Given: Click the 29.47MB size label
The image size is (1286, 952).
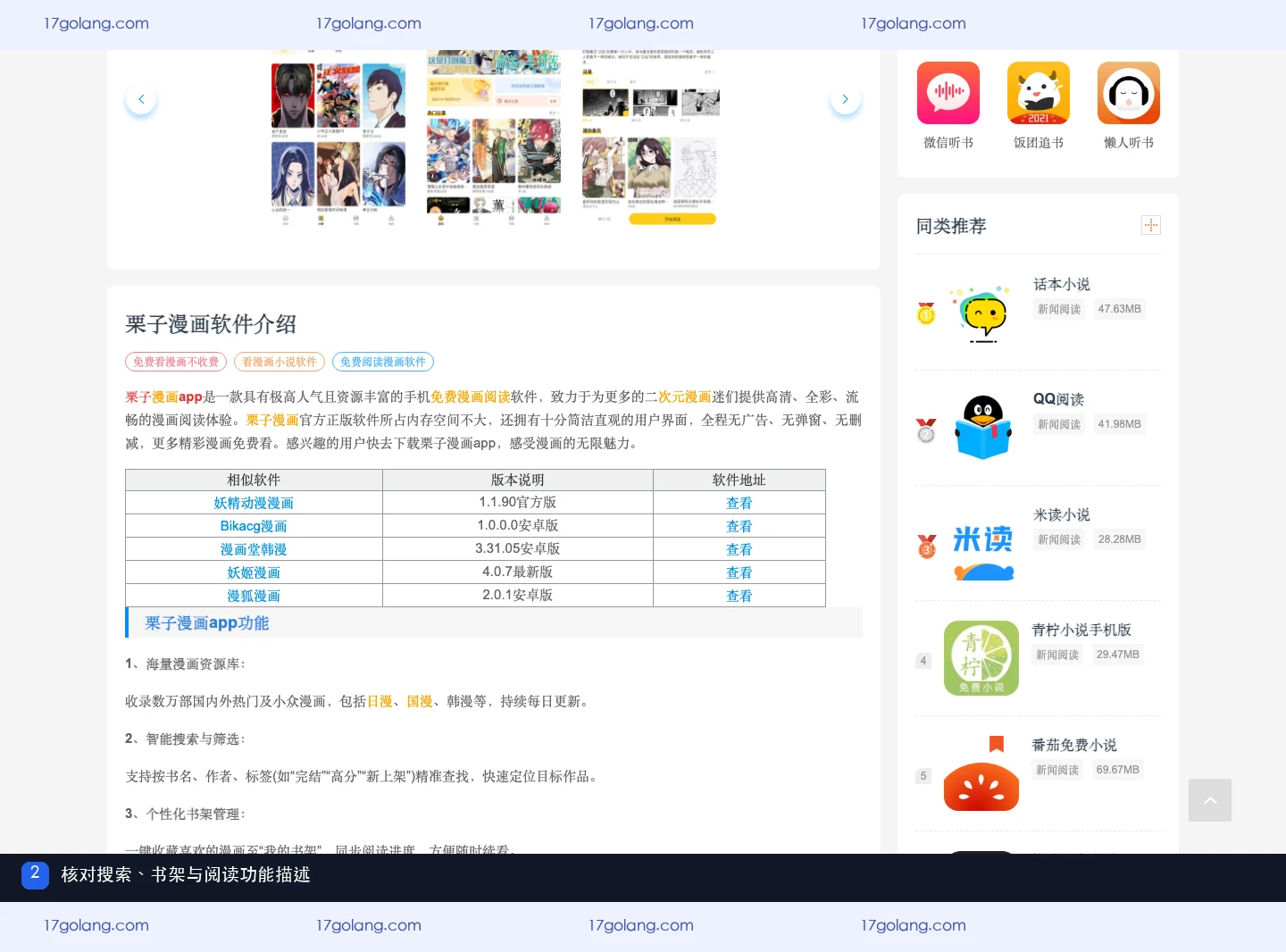Looking at the screenshot, I should pos(1118,655).
